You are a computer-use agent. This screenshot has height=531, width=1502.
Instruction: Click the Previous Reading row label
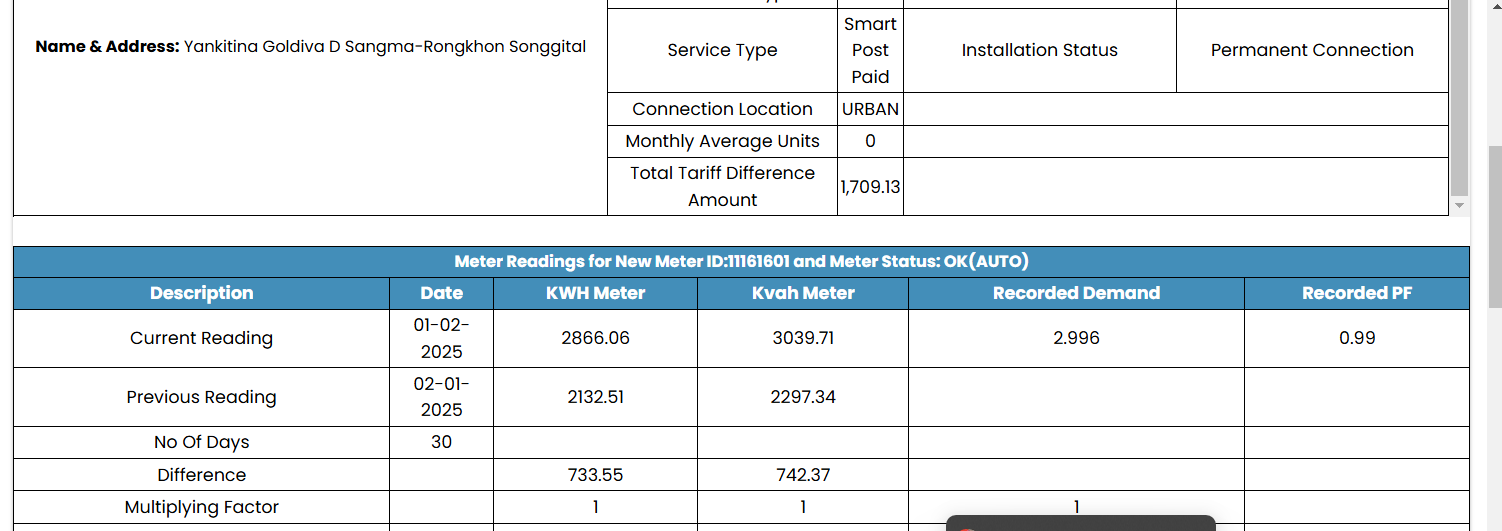pyautogui.click(x=201, y=397)
